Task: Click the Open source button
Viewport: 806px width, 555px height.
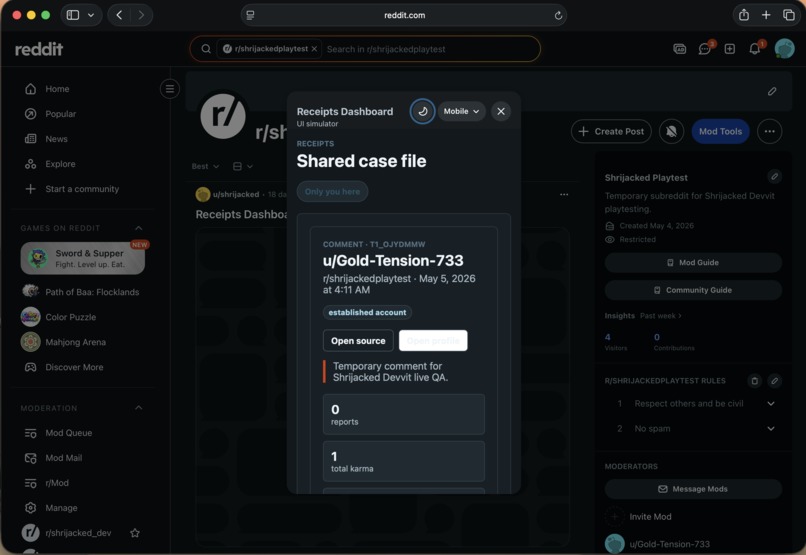Action: point(358,341)
